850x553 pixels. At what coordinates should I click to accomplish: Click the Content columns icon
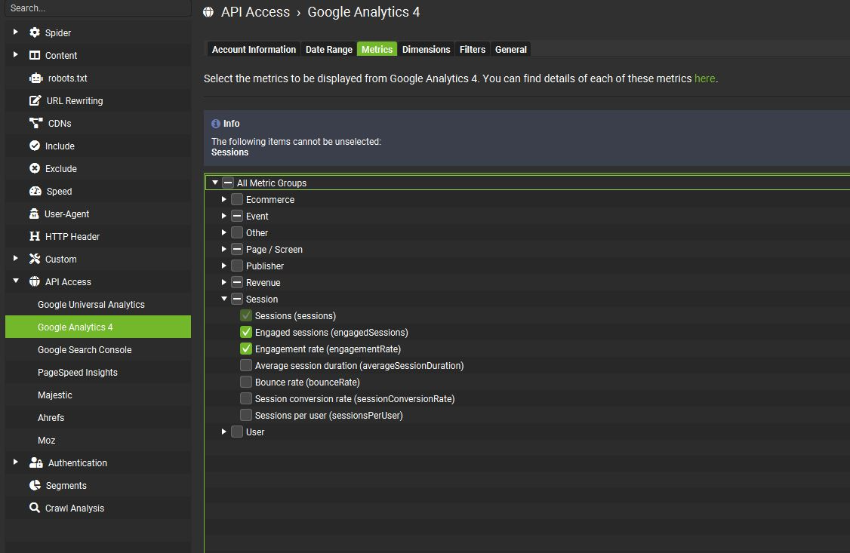tap(35, 55)
